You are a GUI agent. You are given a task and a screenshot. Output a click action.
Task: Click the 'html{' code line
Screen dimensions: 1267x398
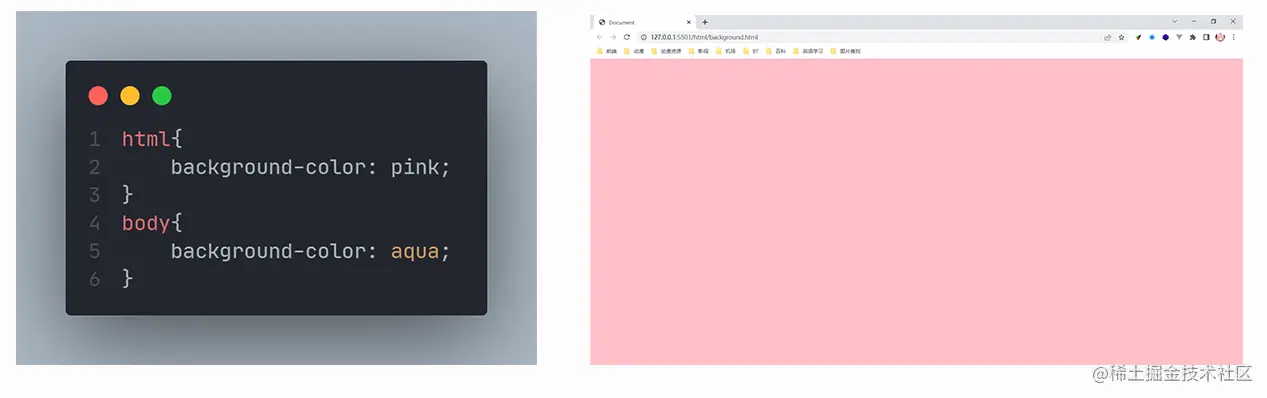pyautogui.click(x=152, y=139)
